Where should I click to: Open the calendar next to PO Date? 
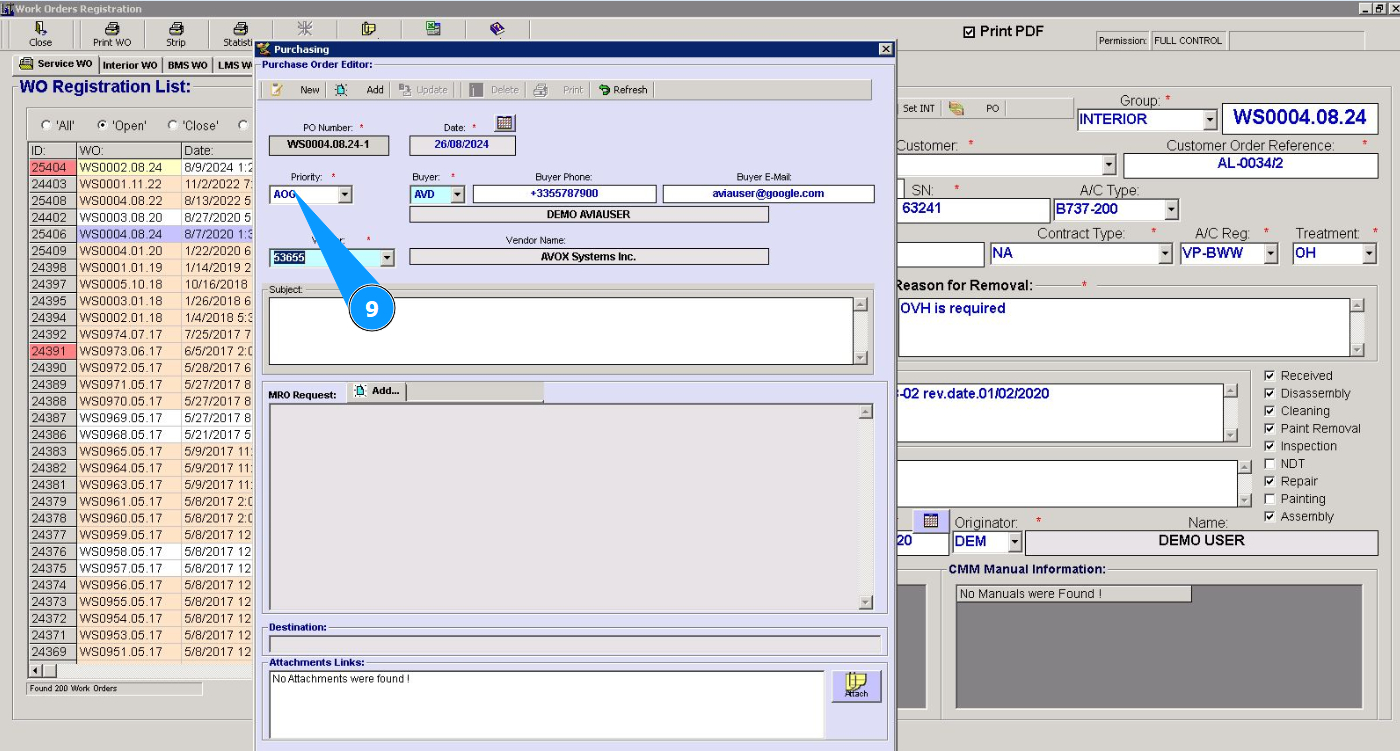point(505,123)
